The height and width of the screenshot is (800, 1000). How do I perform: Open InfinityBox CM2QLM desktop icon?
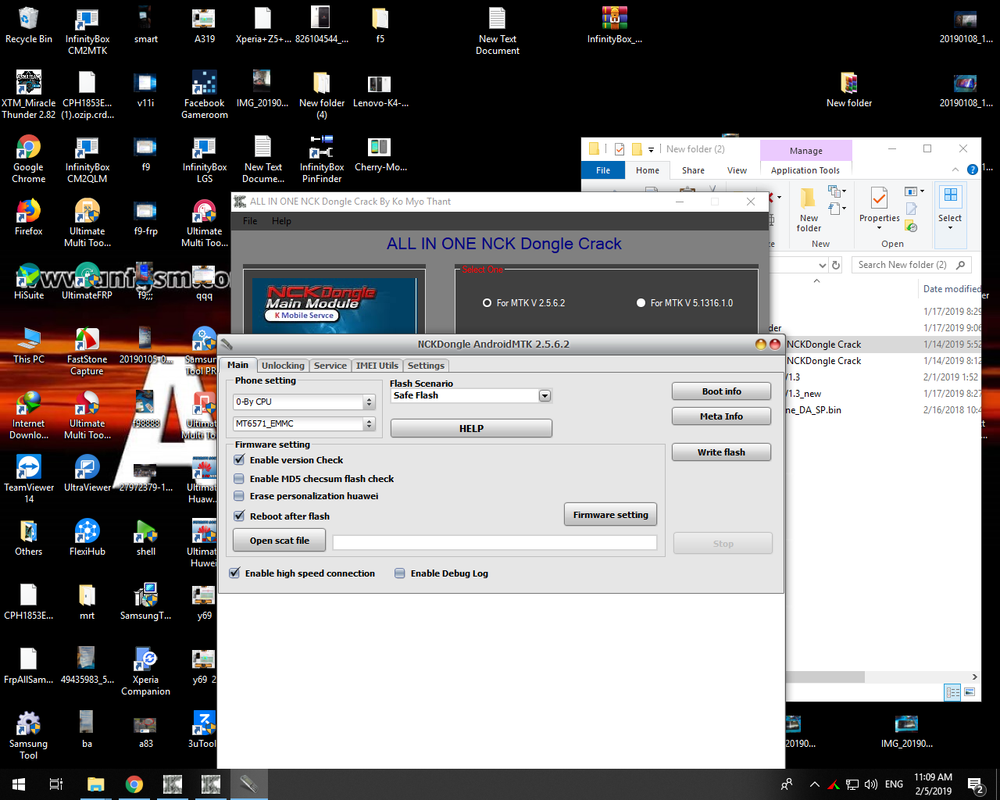(87, 159)
